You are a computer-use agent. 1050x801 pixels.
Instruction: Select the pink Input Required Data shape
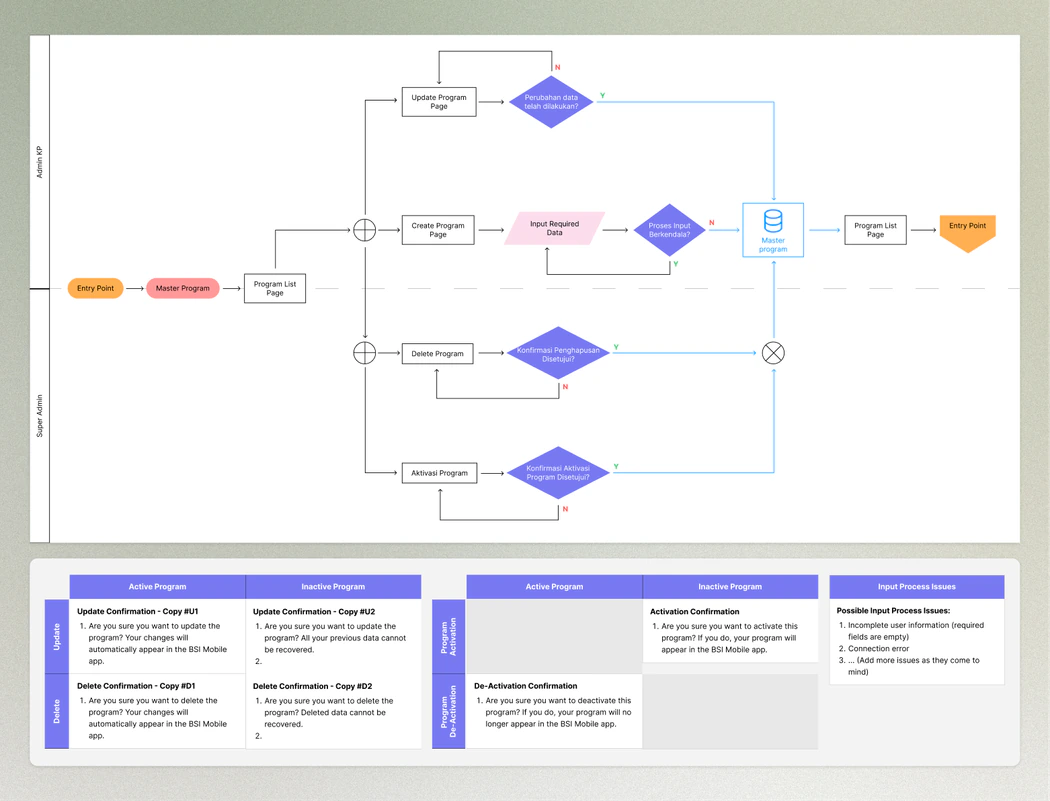click(x=554, y=228)
